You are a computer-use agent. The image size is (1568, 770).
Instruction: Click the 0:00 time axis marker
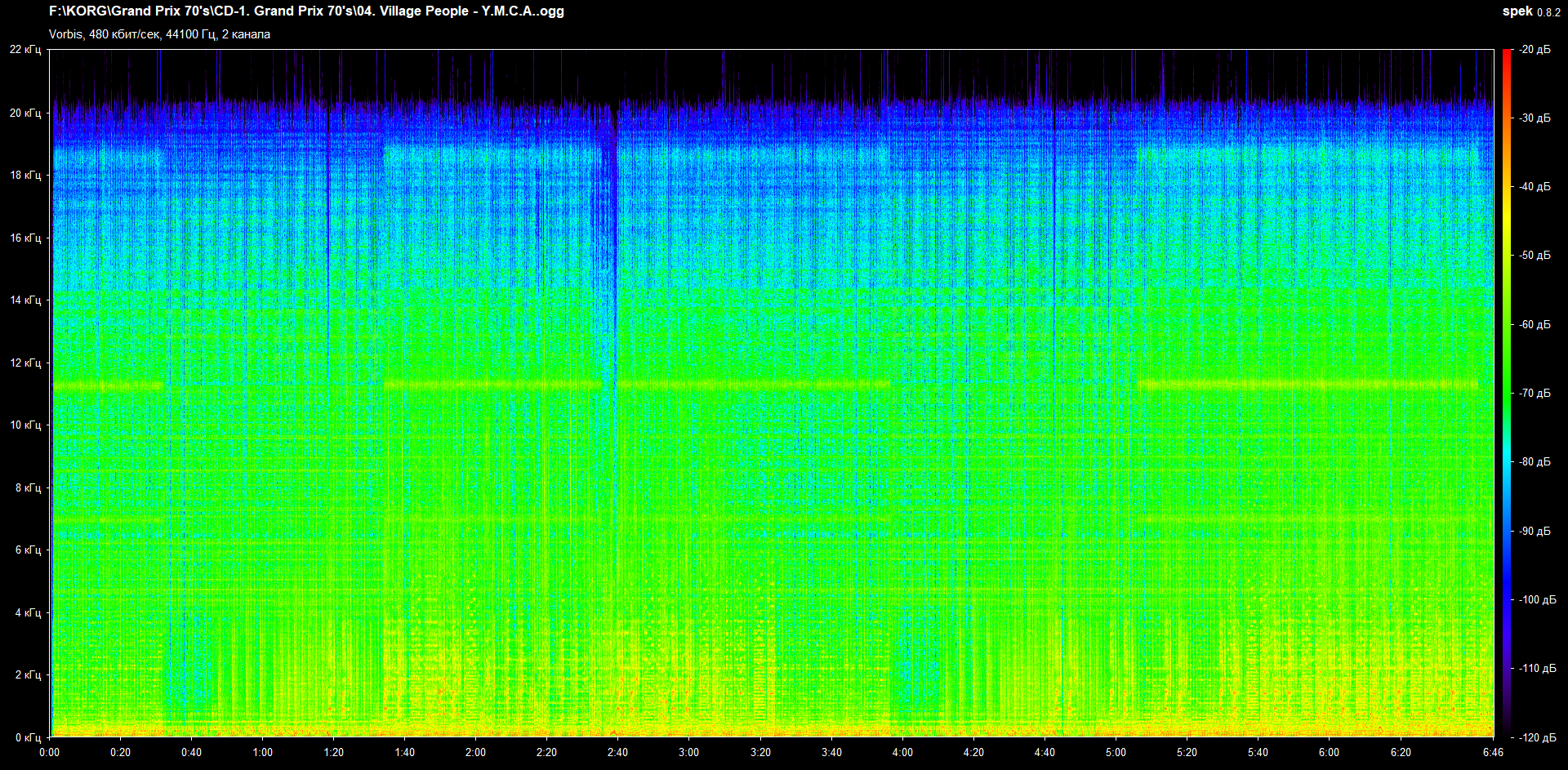coord(49,752)
